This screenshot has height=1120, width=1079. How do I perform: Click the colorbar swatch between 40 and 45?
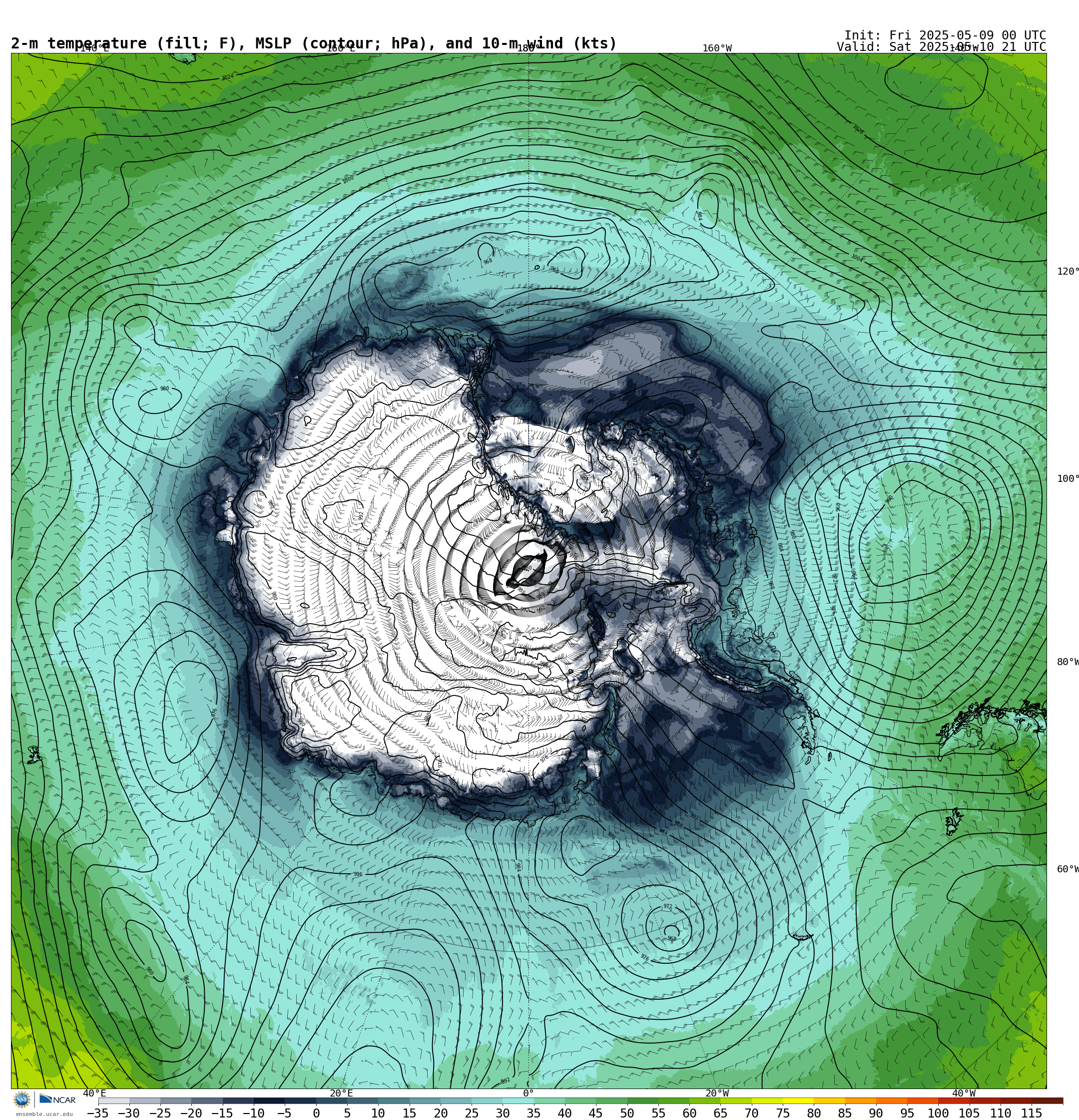580,1101
